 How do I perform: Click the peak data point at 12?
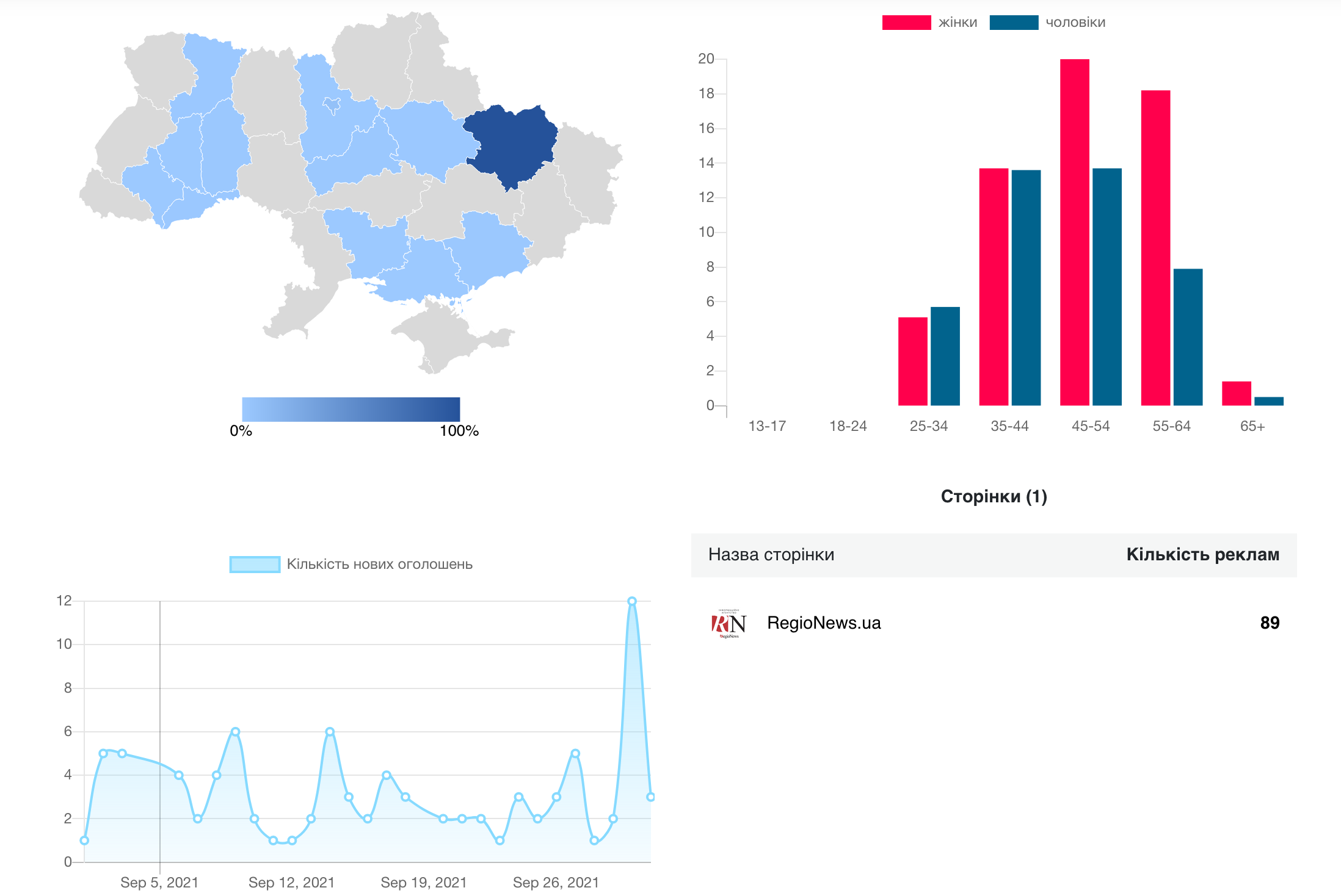pyautogui.click(x=631, y=601)
